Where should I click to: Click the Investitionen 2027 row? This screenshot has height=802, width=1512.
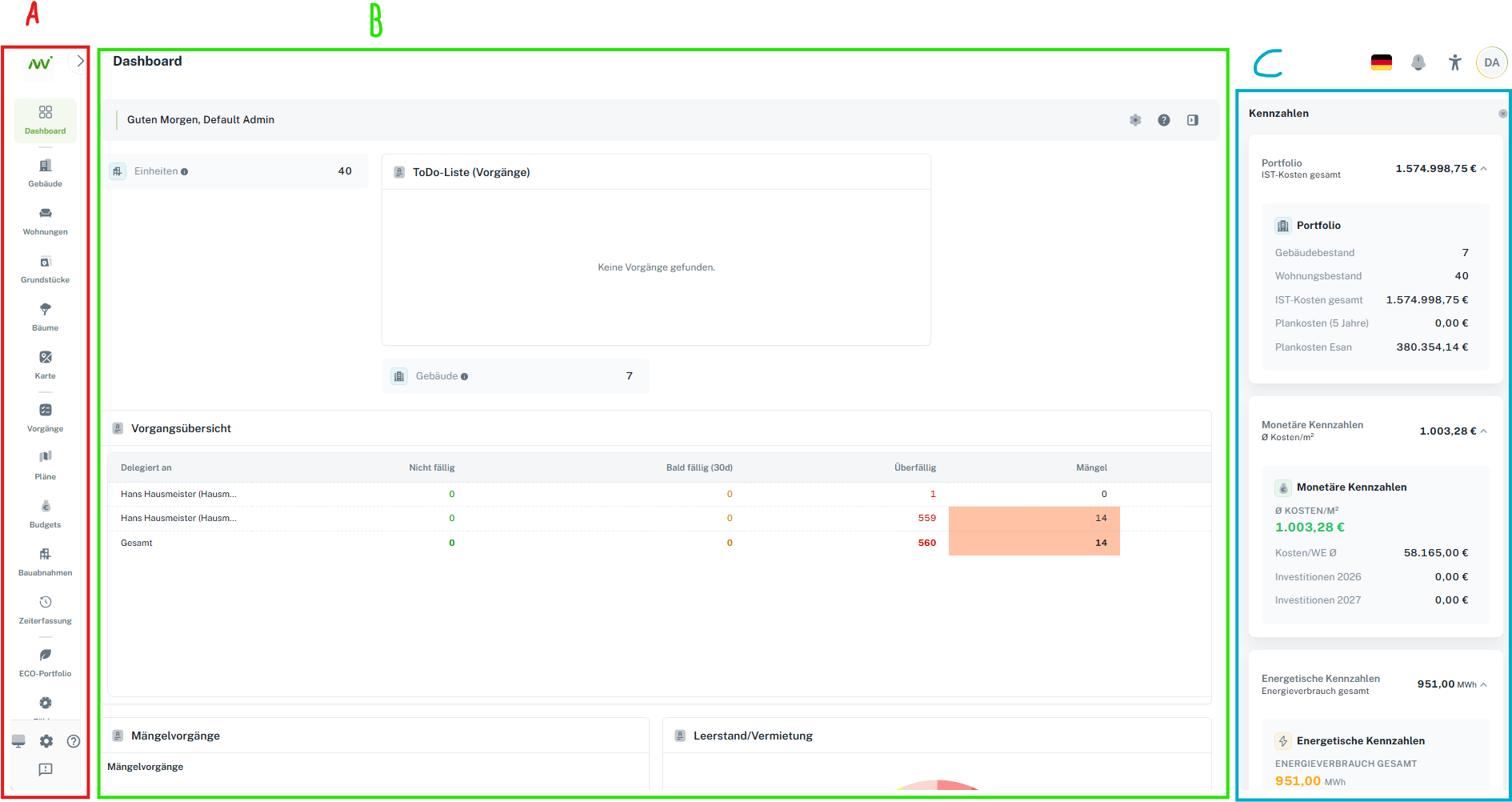(1372, 600)
